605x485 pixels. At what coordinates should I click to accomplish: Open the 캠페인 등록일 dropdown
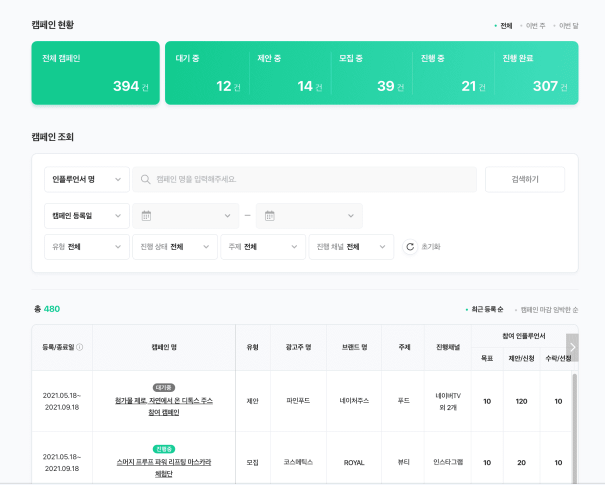click(x=87, y=216)
